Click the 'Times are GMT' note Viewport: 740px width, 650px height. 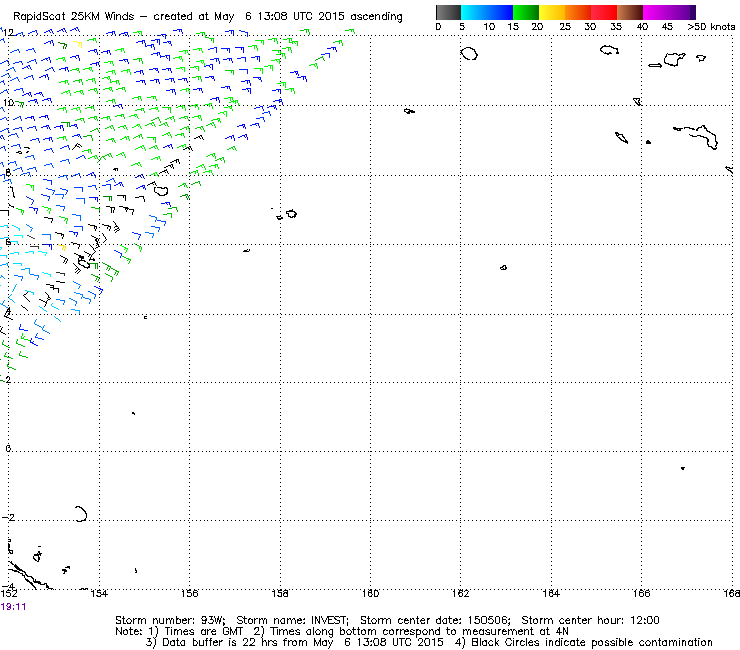coord(203,632)
